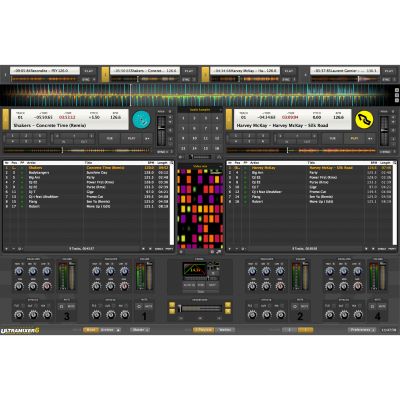The image size is (400, 400).
Task: Click the High EQ knob of mixer channel 3
Action: (19, 272)
